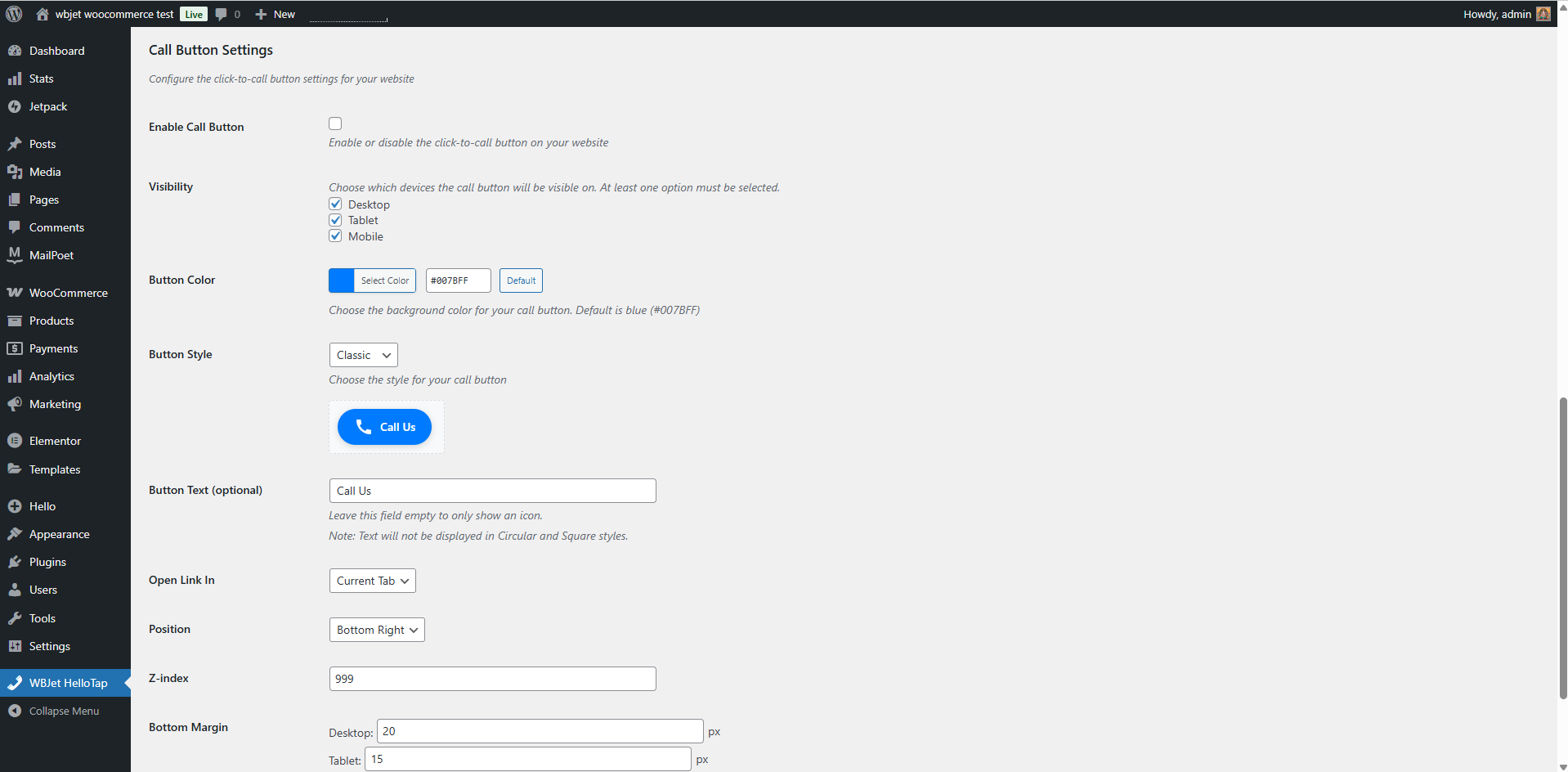Click the WordPress logo in the admin bar

[x=13, y=13]
